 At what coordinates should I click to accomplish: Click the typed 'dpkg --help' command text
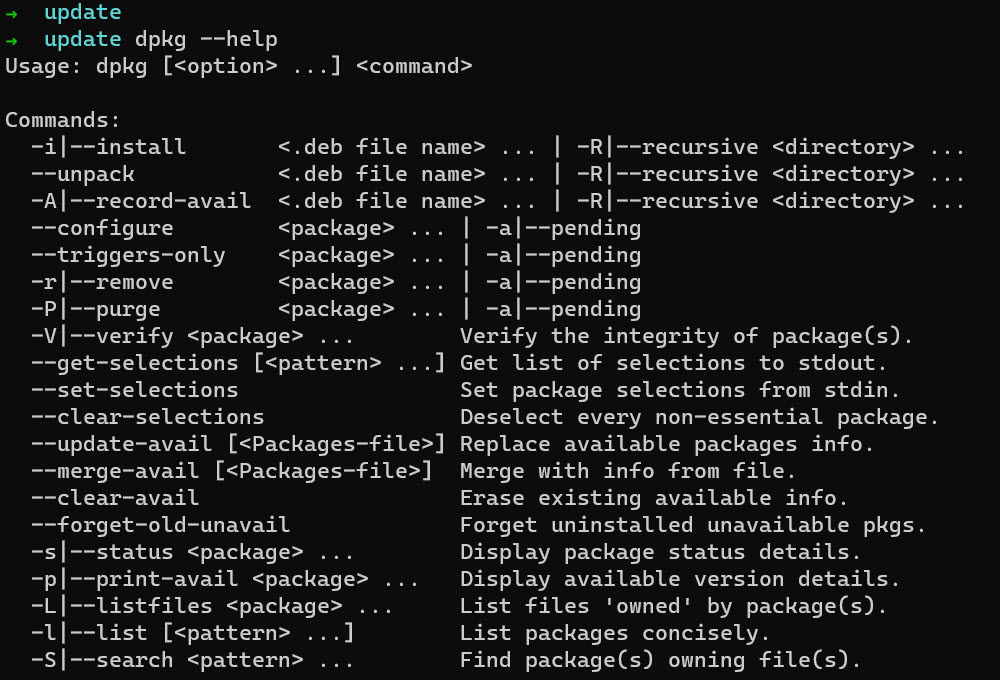click(x=206, y=40)
